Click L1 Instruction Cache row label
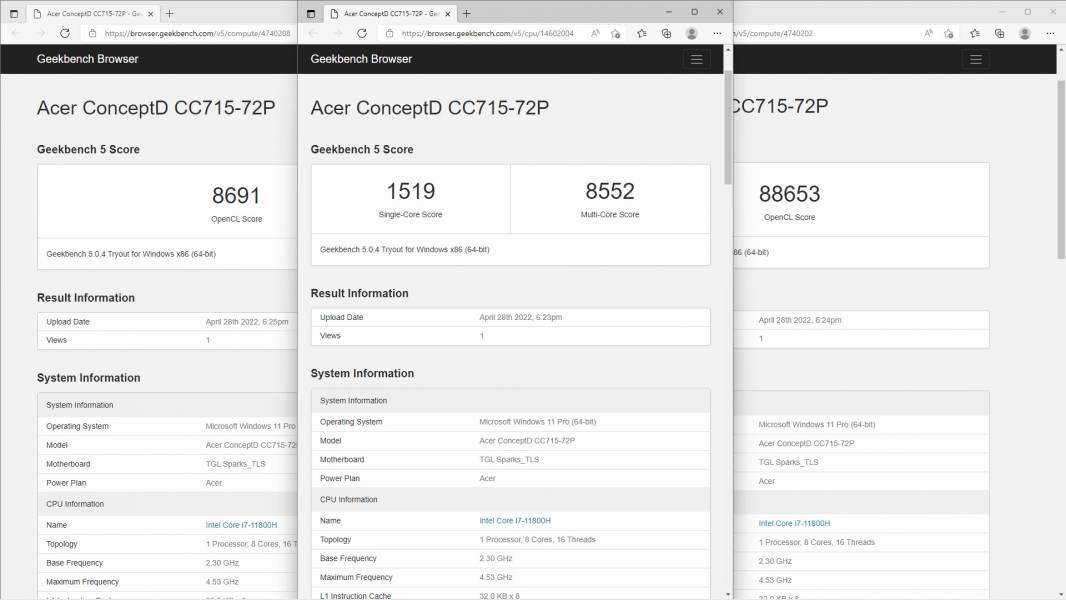 (x=356, y=596)
